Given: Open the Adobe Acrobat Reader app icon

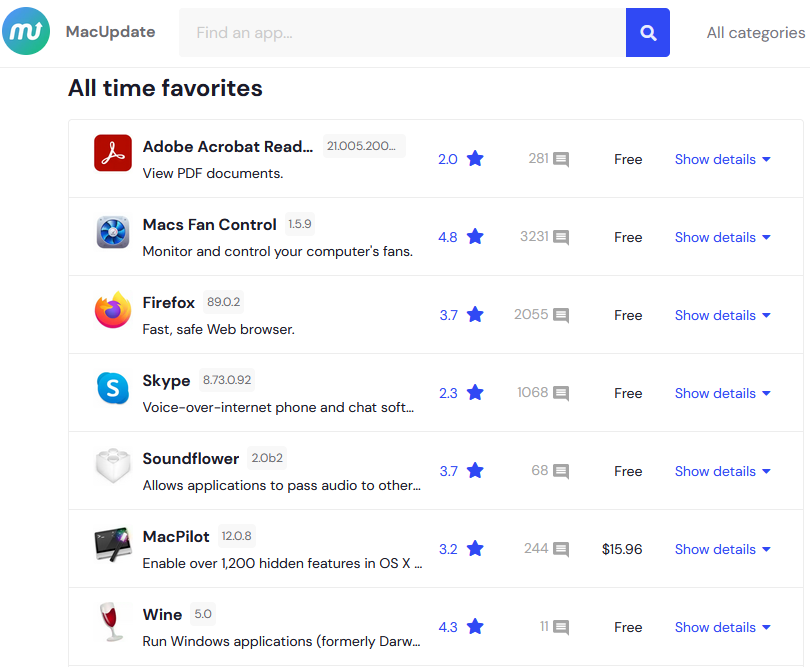Looking at the screenshot, I should pyautogui.click(x=113, y=153).
